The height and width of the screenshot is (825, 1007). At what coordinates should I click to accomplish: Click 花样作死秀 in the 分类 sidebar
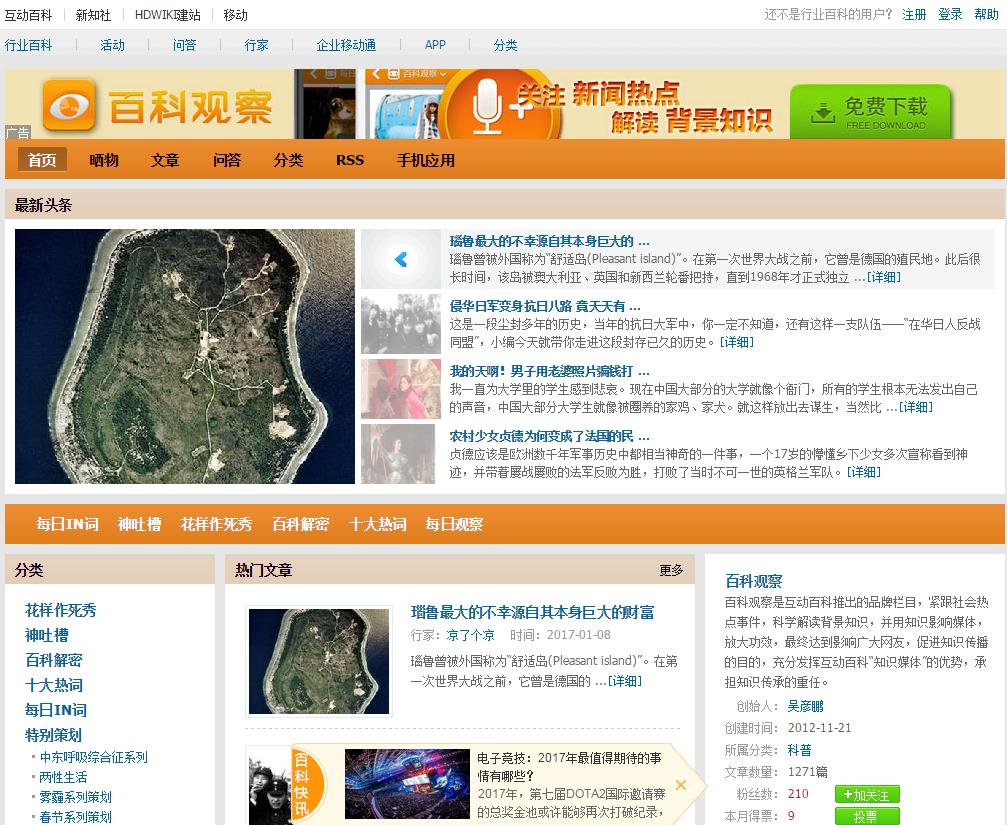pyautogui.click(x=60, y=610)
